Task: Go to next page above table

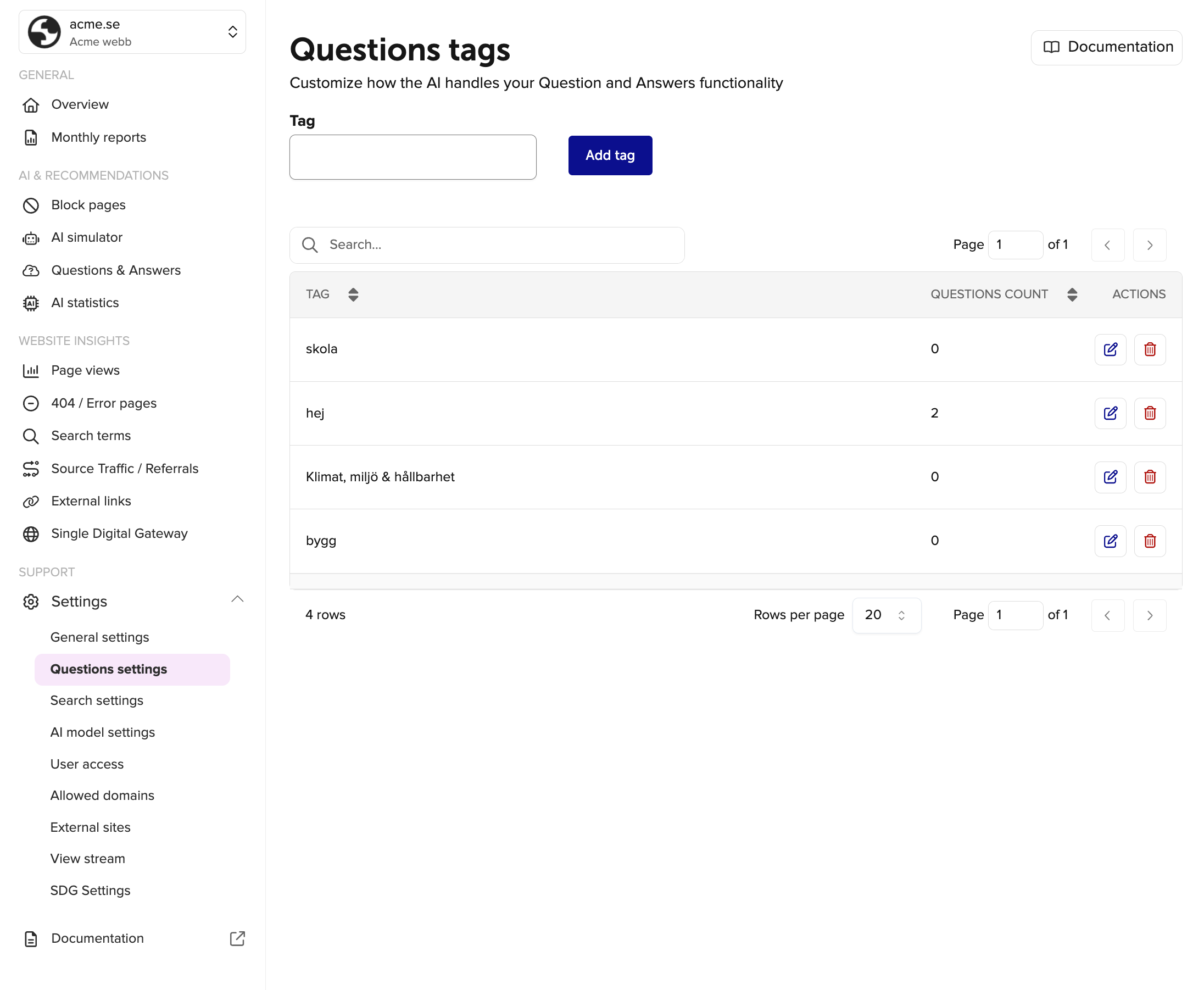Action: point(1149,245)
